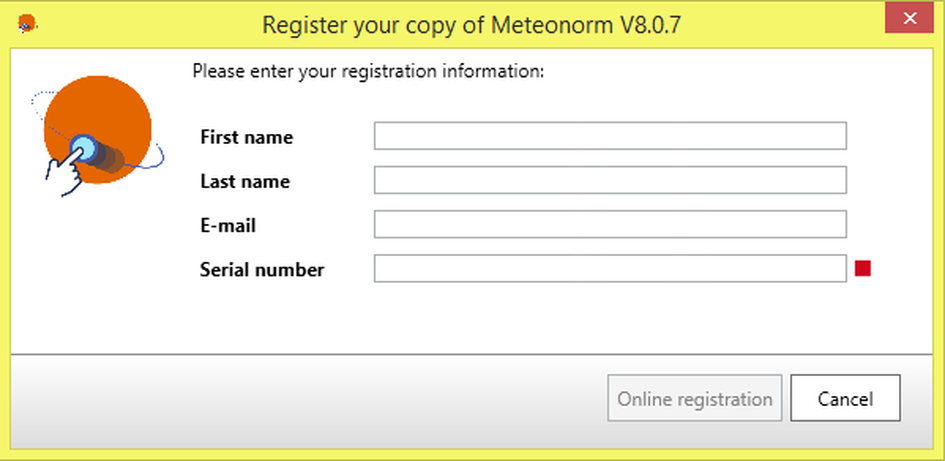945x461 pixels.
Task: Click the blue circle in the logo
Action: 83,150
